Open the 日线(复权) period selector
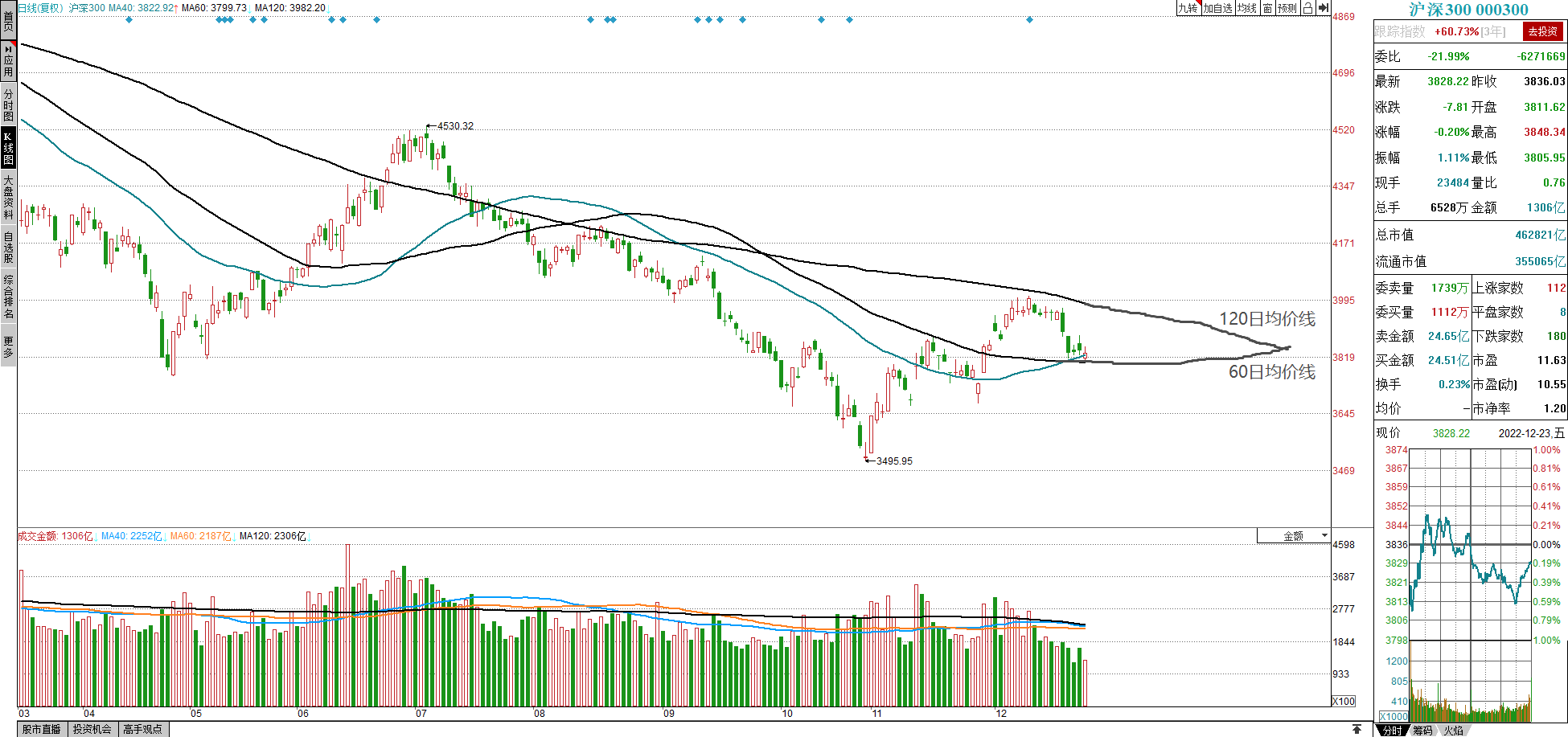Viewport: 1568px width, 737px height. [40, 8]
